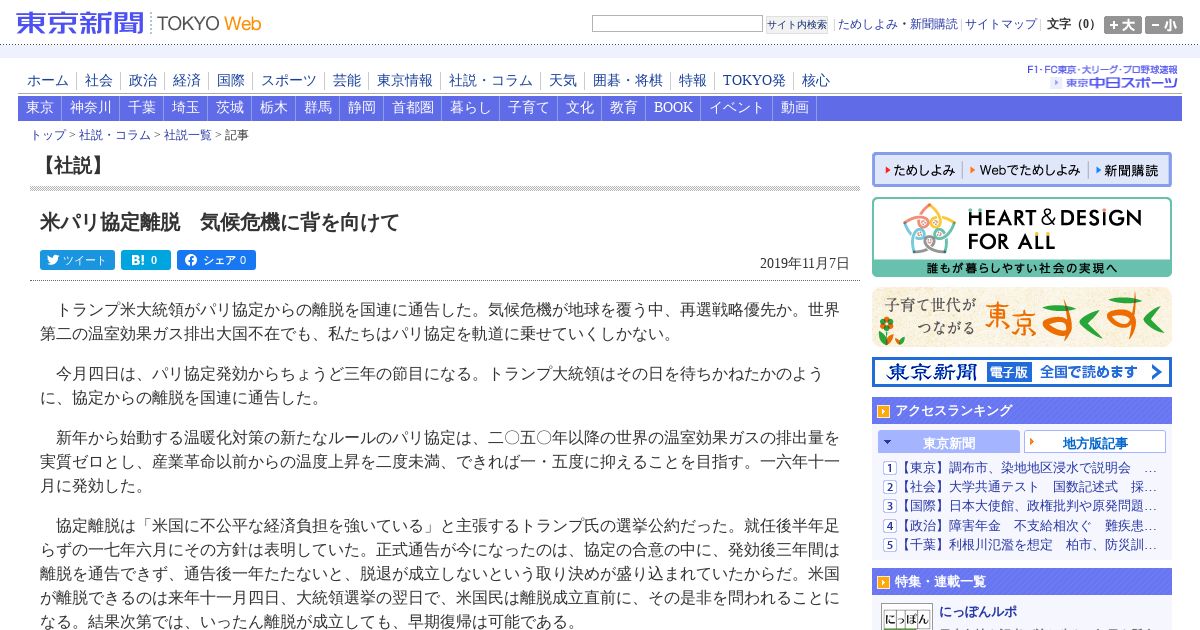Select 茨城 in the regional bar
This screenshot has height=630, width=1200.
(230, 108)
